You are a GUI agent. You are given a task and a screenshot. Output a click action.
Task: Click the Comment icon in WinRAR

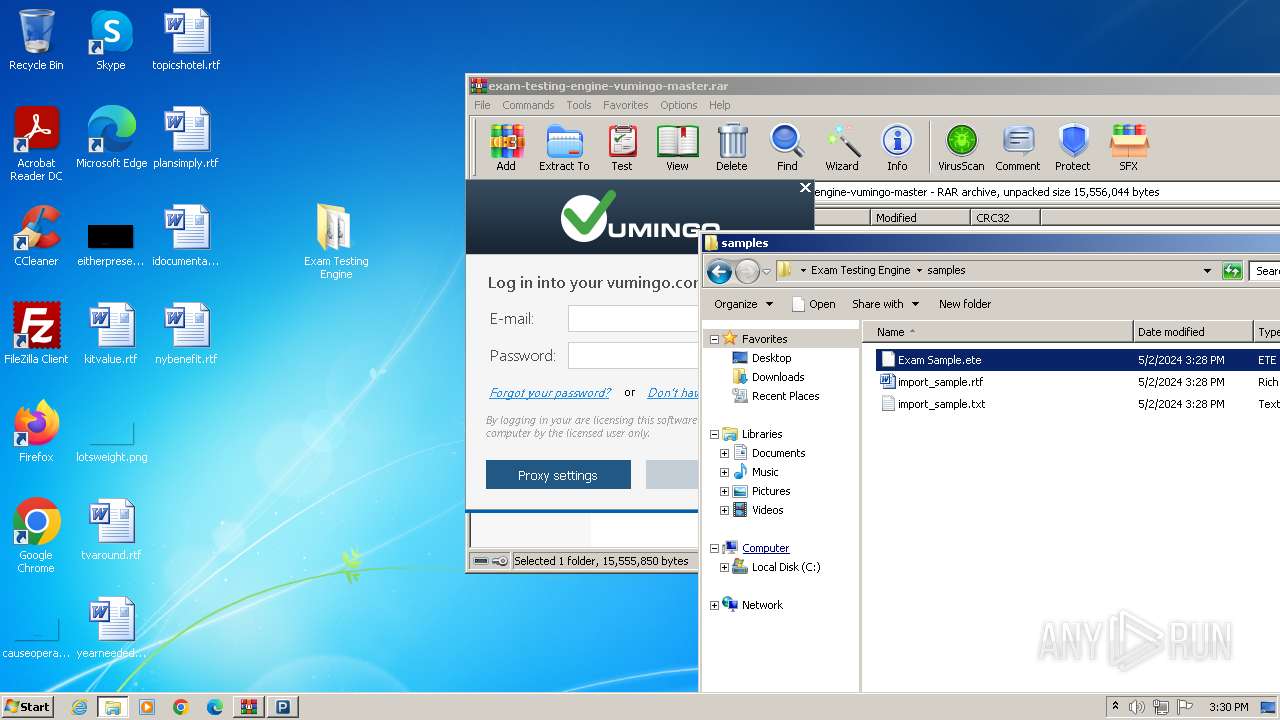tap(1018, 147)
